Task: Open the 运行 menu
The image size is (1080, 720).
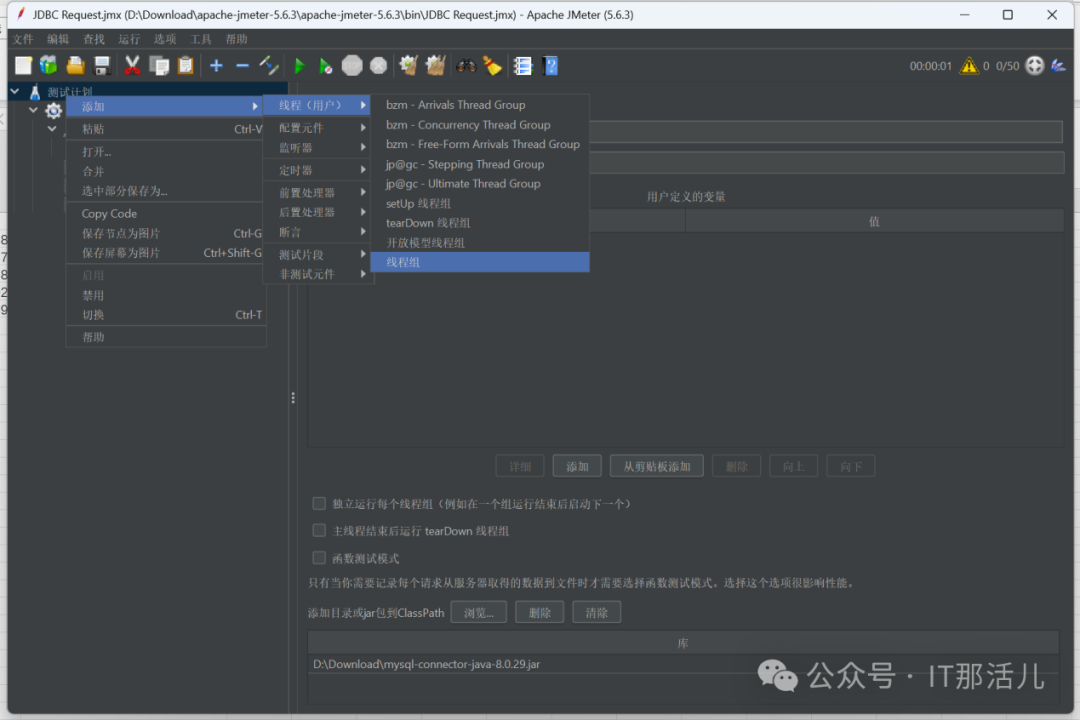Action: [129, 39]
